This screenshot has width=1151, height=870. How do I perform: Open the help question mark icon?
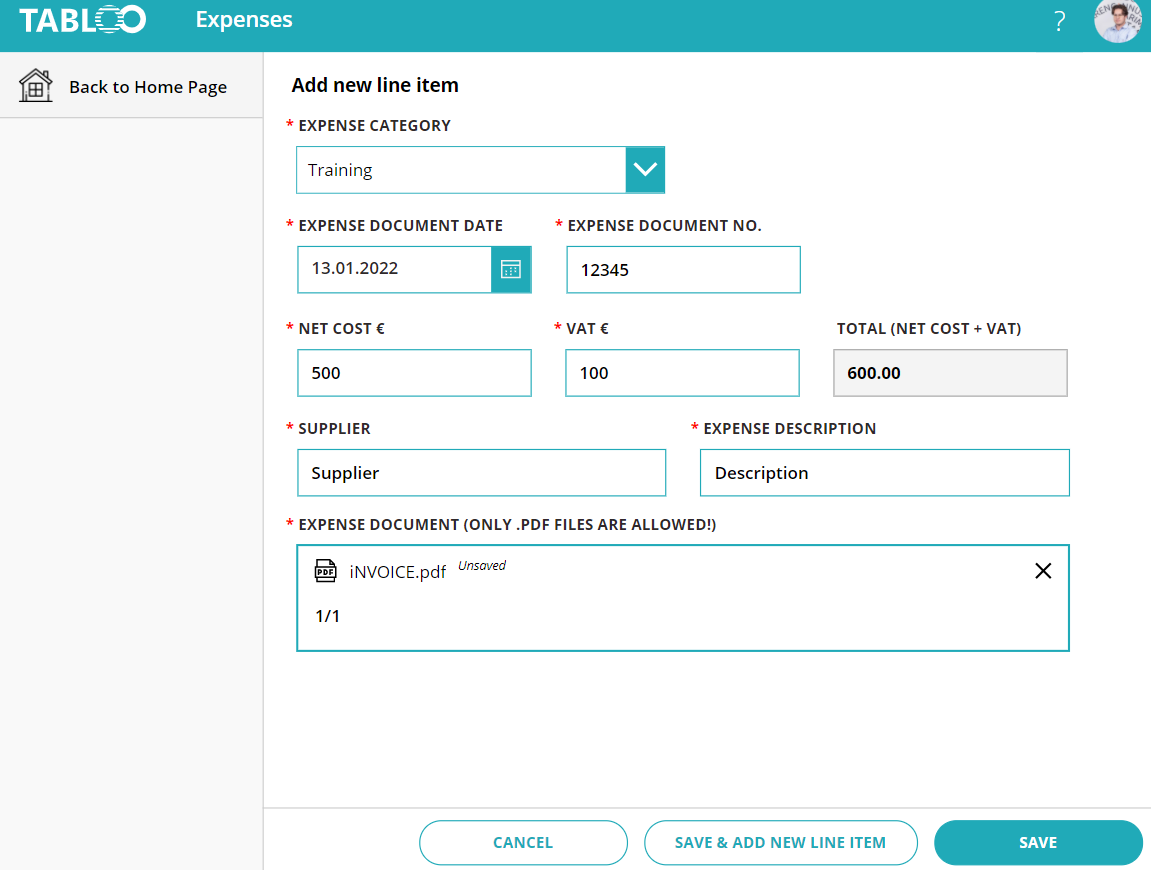point(1059,21)
